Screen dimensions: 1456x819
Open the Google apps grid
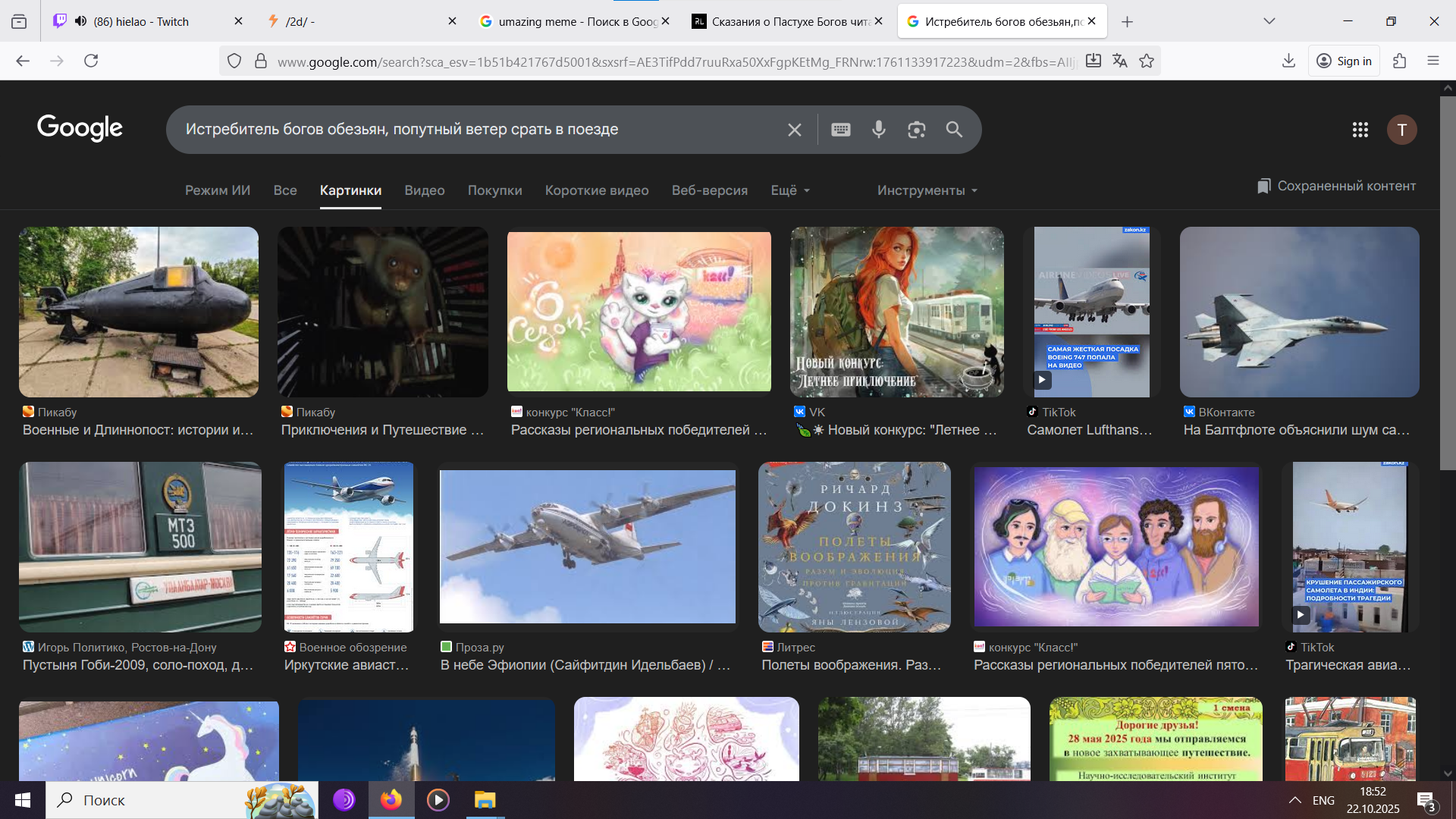(x=1360, y=130)
